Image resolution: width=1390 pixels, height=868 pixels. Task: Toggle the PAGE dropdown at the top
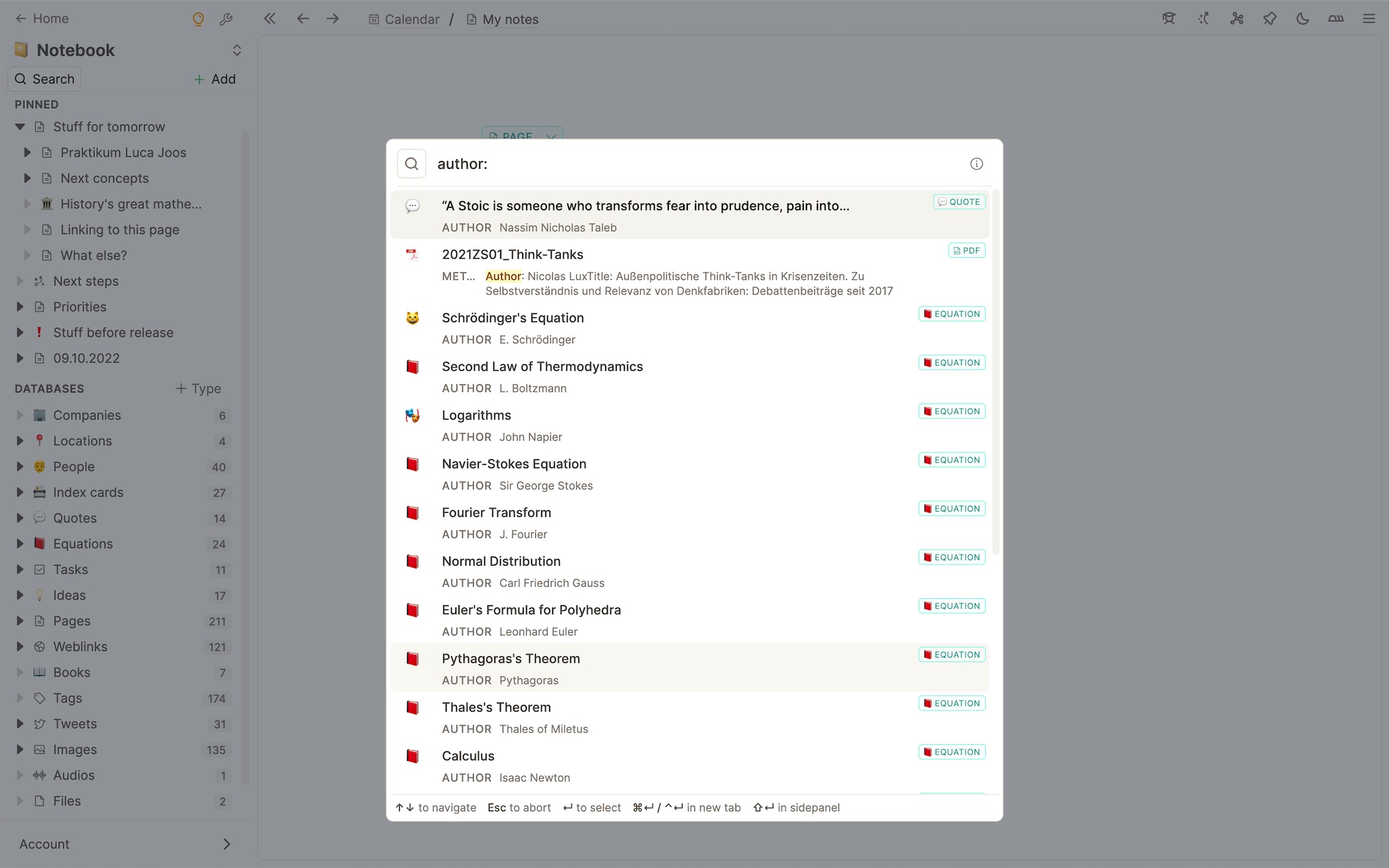coord(552,136)
